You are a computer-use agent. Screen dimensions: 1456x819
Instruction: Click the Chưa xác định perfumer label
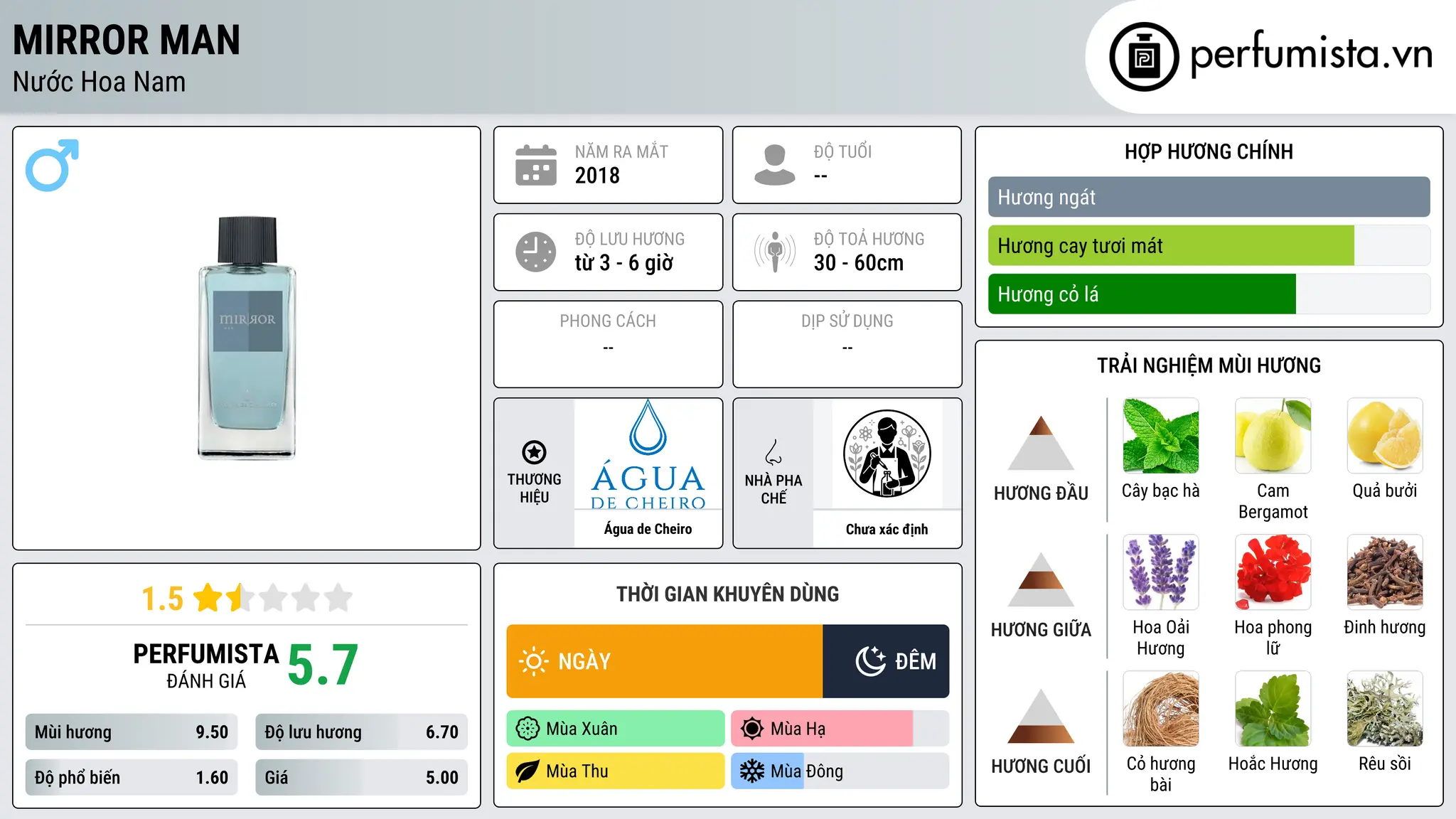(887, 529)
